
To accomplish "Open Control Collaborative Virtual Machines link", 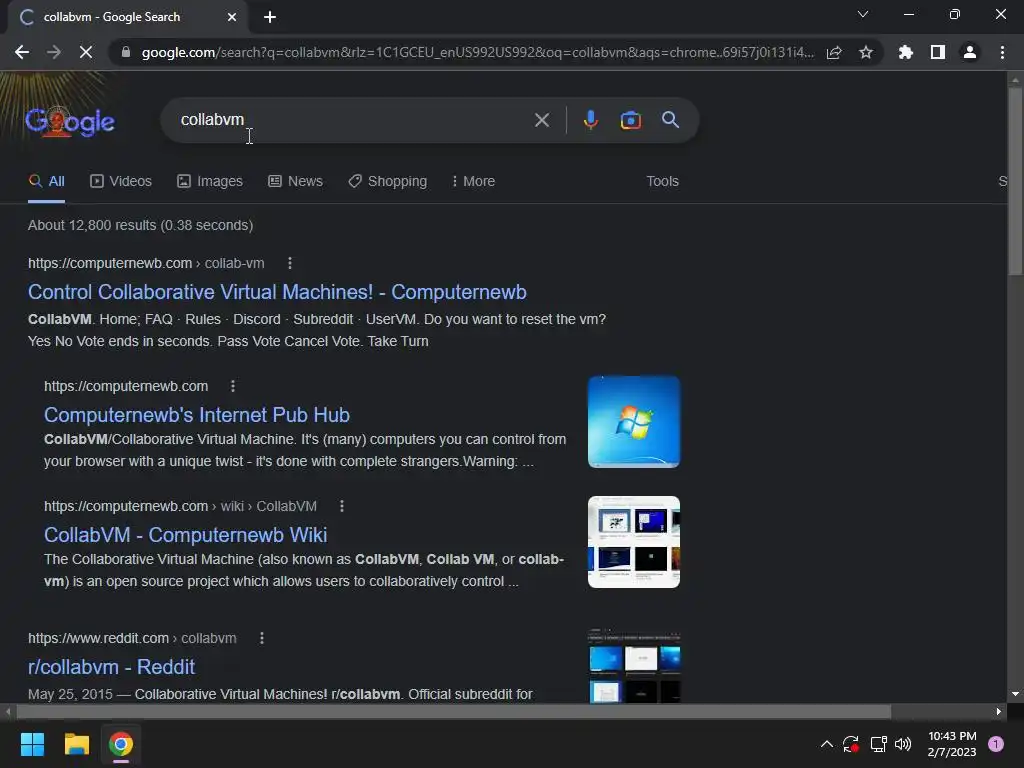I will pos(277,292).
